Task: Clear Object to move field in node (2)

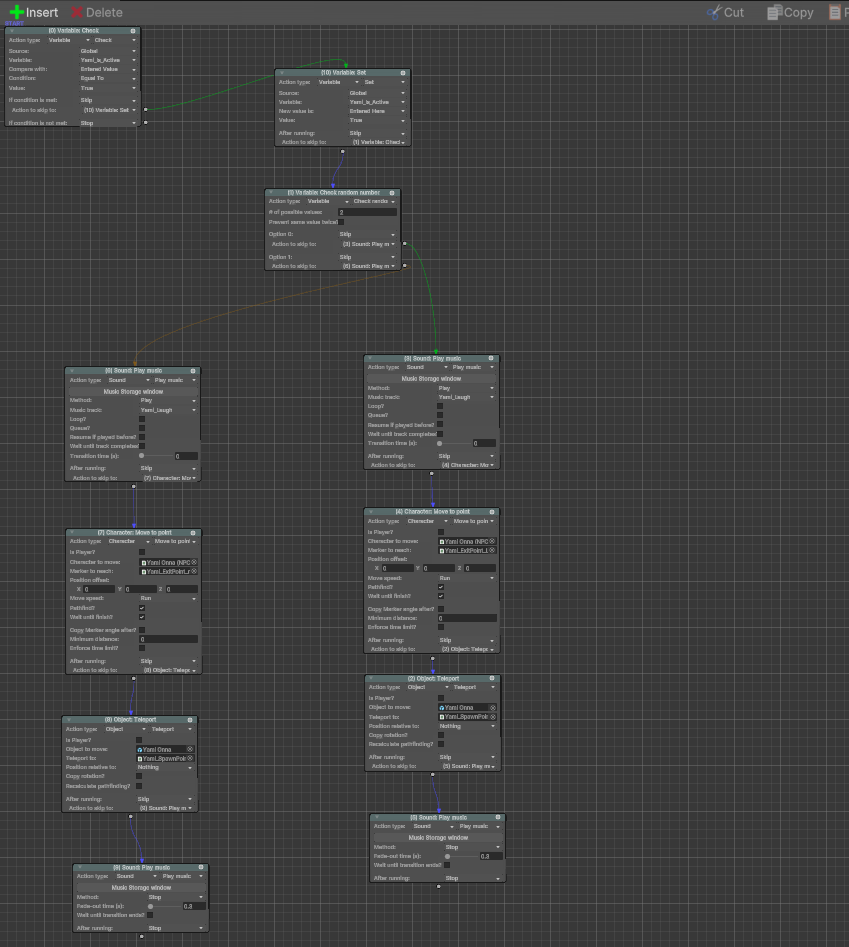Action: [x=493, y=707]
